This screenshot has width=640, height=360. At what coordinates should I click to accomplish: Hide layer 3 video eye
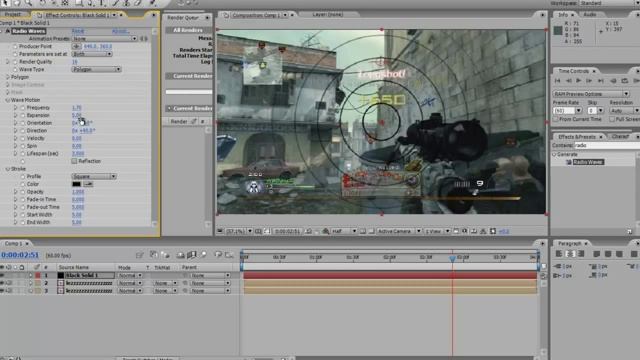(2, 291)
